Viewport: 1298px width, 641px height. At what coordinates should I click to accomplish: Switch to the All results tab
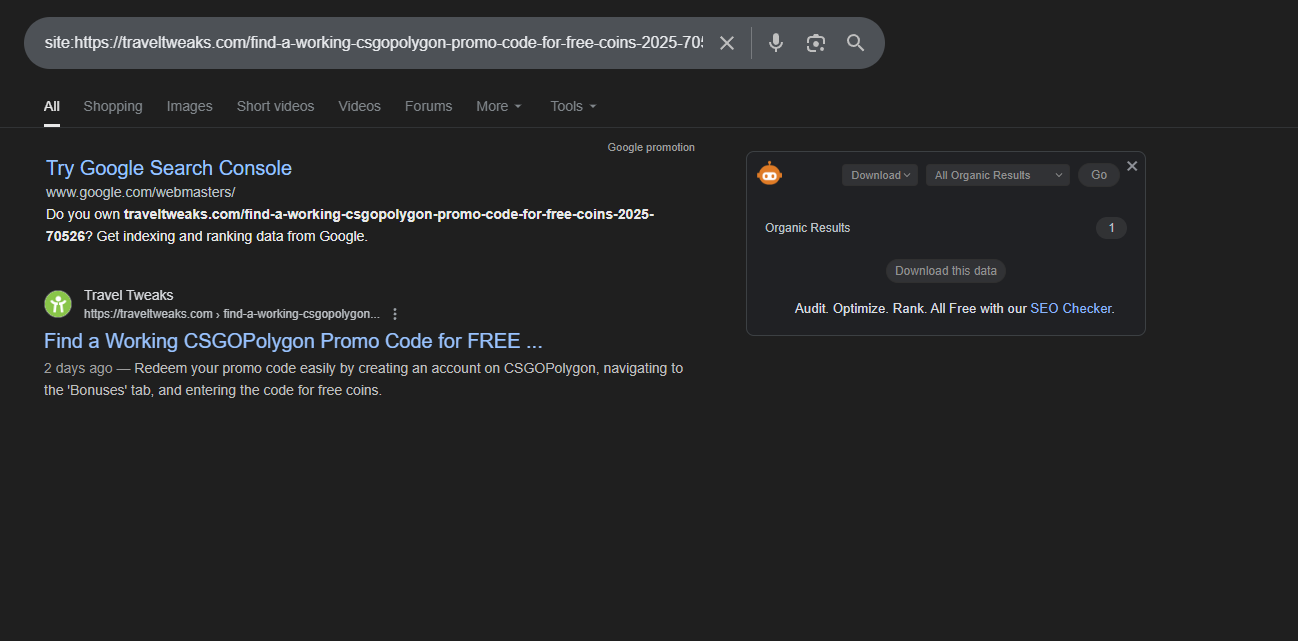(x=52, y=106)
